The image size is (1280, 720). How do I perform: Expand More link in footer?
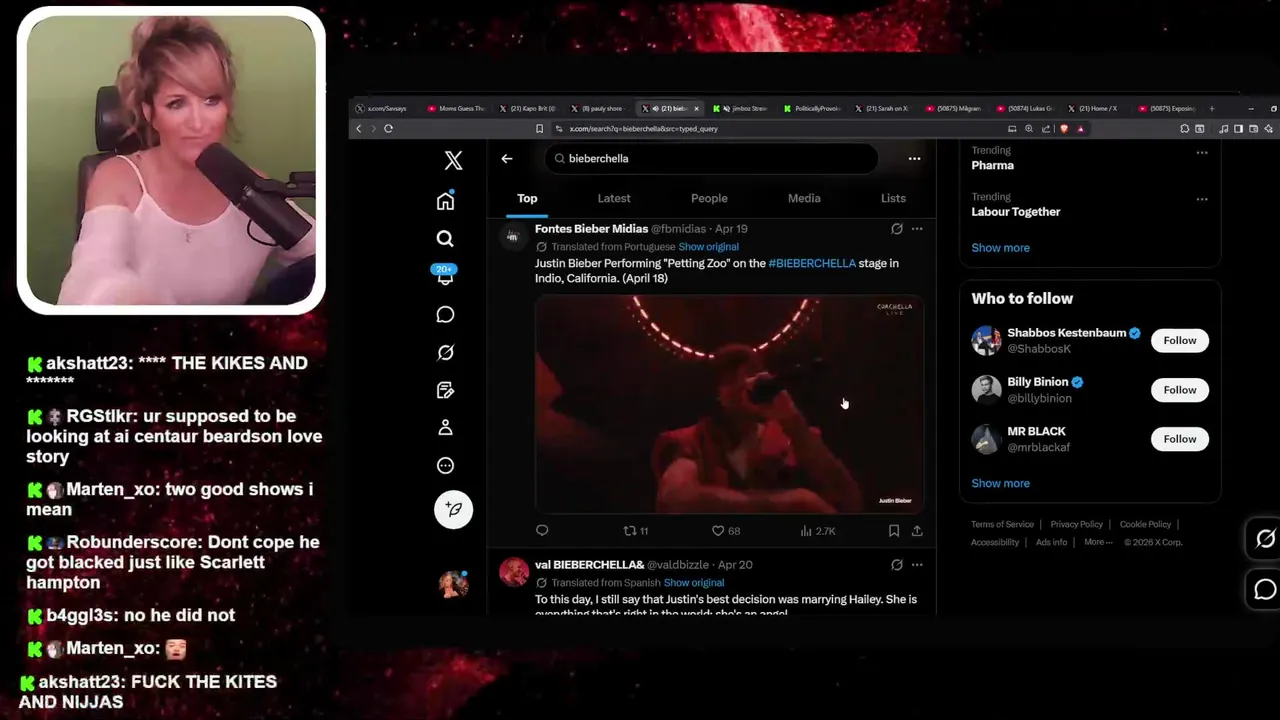pyautogui.click(x=1098, y=542)
